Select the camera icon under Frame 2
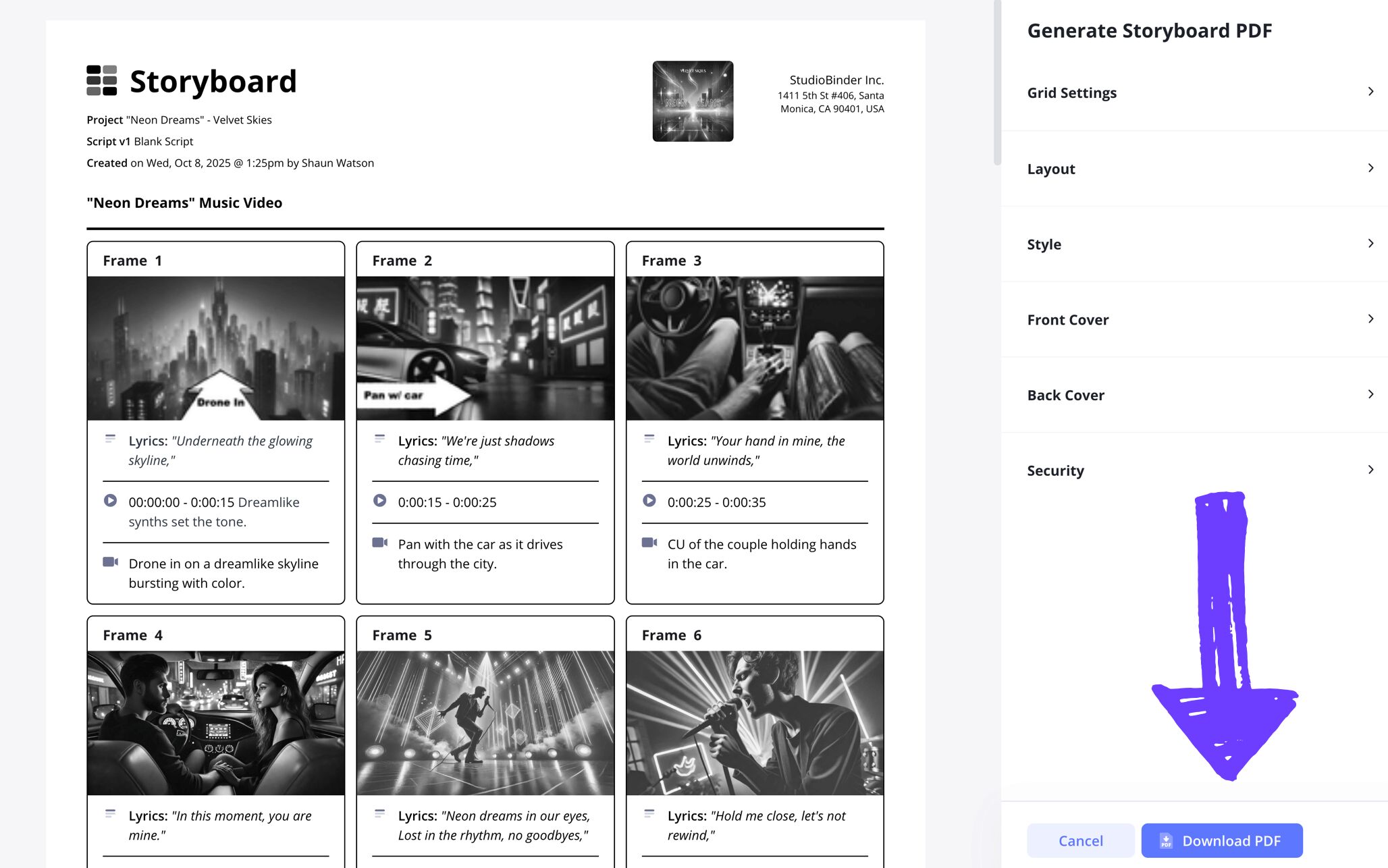Viewport: 1388px width, 868px height. [379, 543]
